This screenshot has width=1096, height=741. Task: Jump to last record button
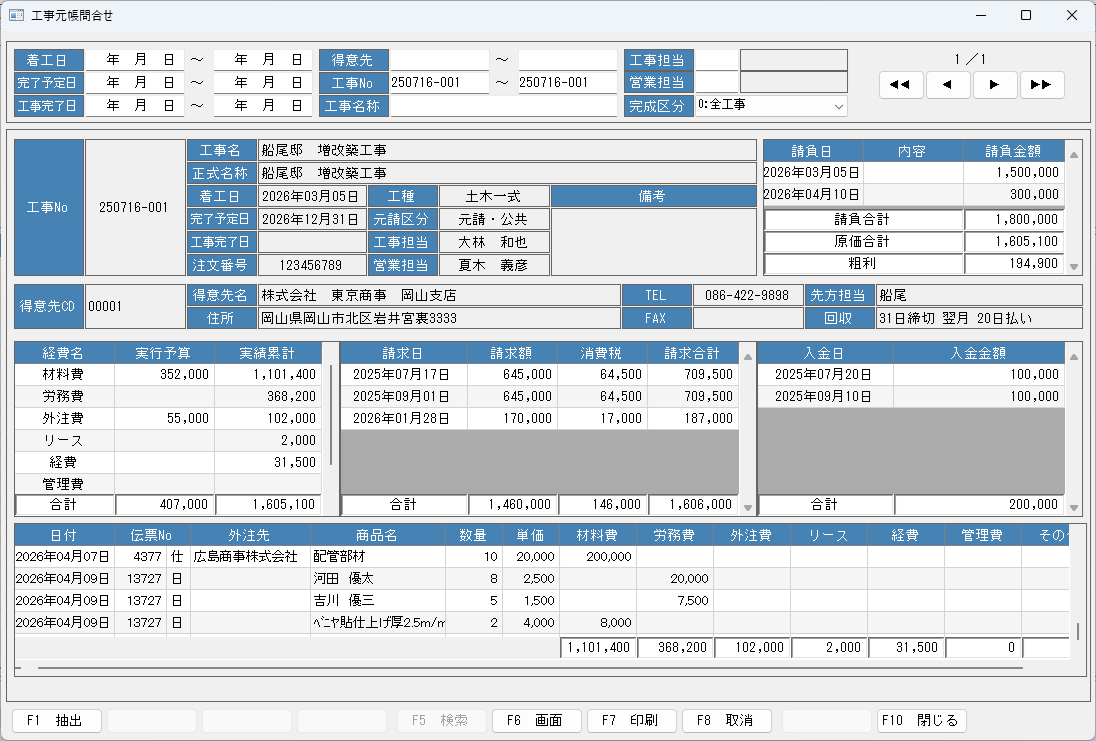tap(1041, 85)
